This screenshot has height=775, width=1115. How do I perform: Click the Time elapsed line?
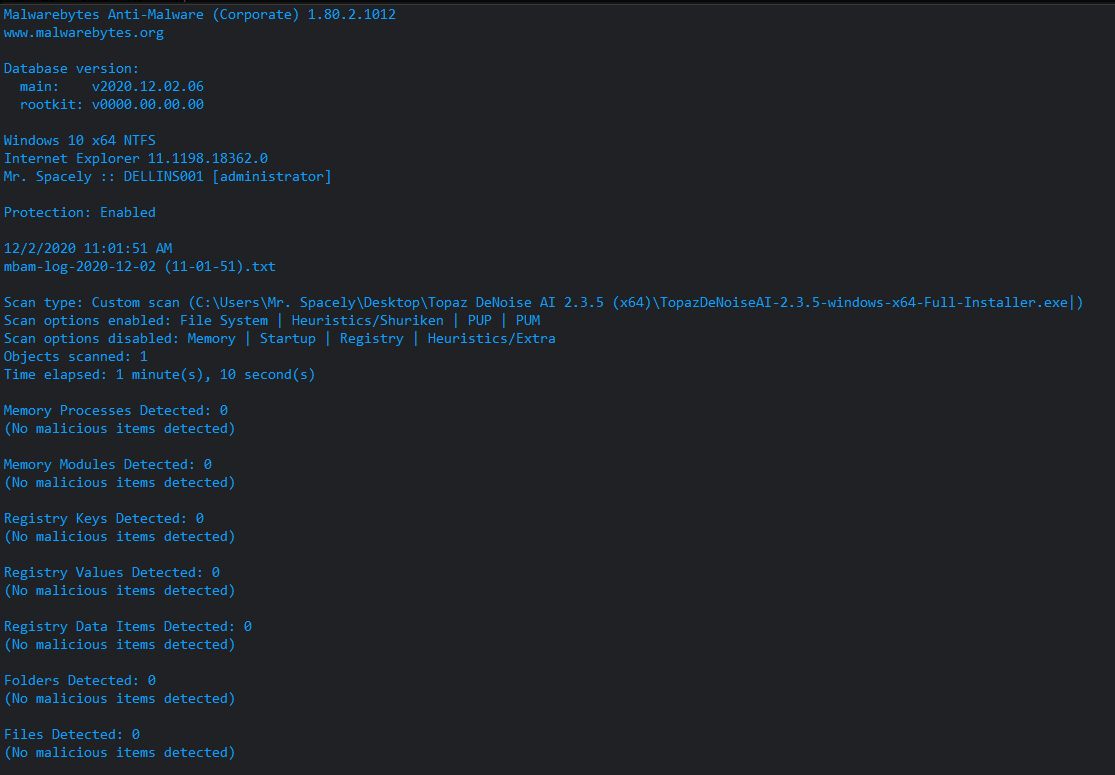pos(159,375)
